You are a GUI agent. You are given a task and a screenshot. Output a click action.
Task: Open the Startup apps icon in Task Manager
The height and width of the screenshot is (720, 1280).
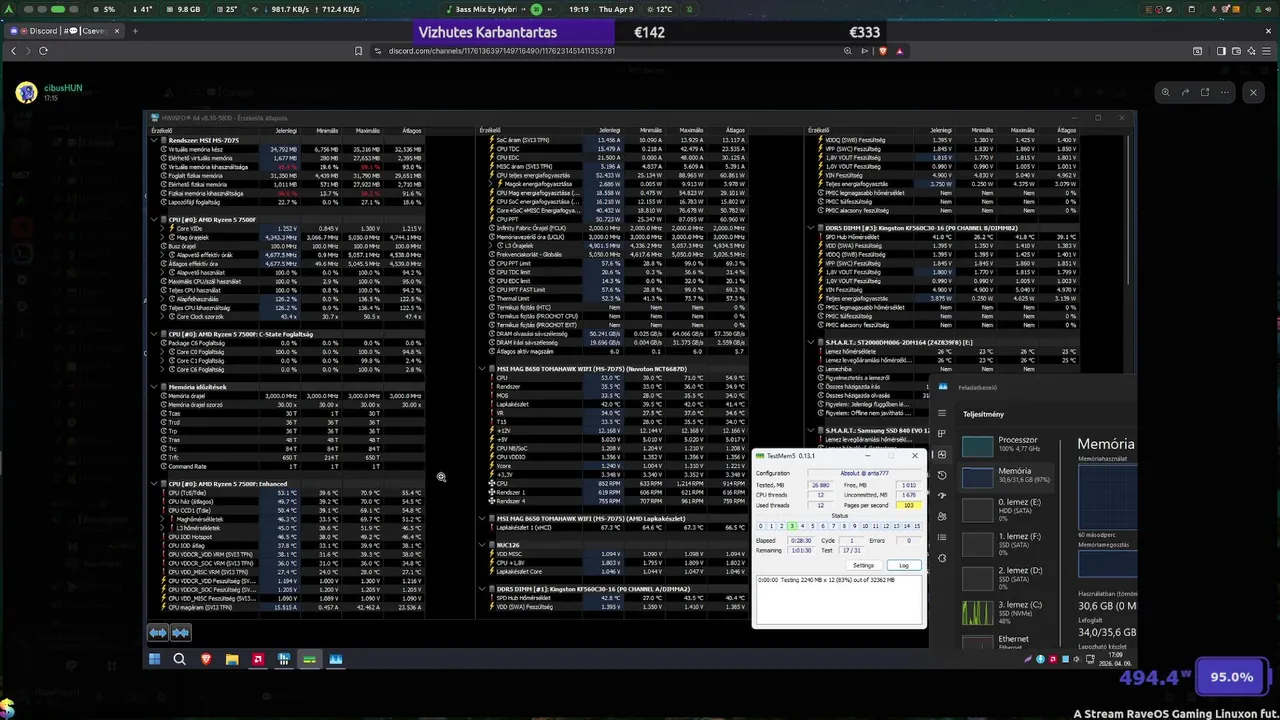coord(942,496)
